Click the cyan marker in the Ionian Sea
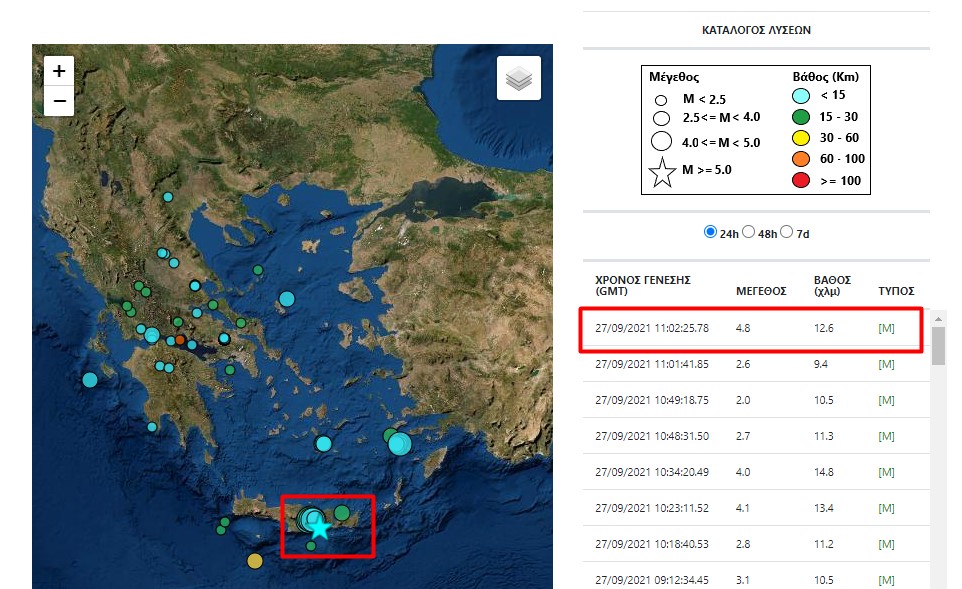962x589 pixels. pyautogui.click(x=90, y=379)
